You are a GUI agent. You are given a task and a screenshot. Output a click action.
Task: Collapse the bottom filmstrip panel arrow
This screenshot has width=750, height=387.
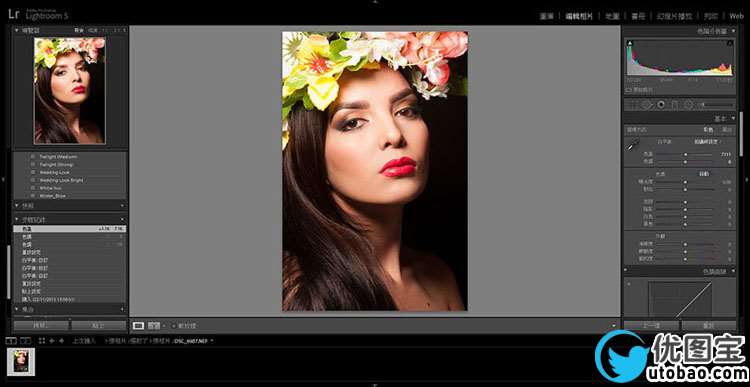pyautogui.click(x=375, y=385)
